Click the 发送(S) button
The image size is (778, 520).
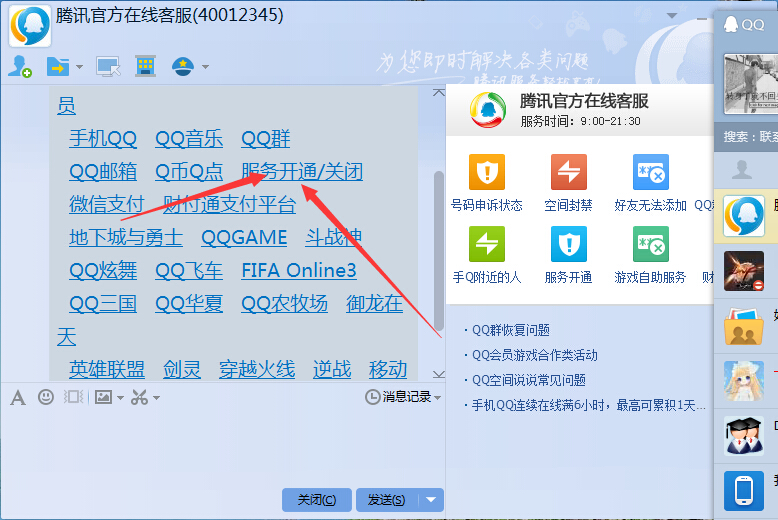coord(387,500)
